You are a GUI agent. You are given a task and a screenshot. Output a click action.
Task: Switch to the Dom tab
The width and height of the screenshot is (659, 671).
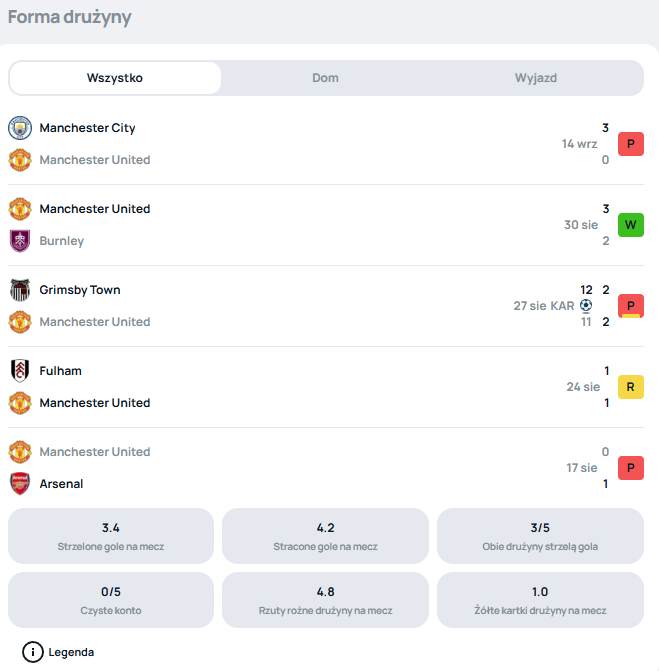(325, 78)
